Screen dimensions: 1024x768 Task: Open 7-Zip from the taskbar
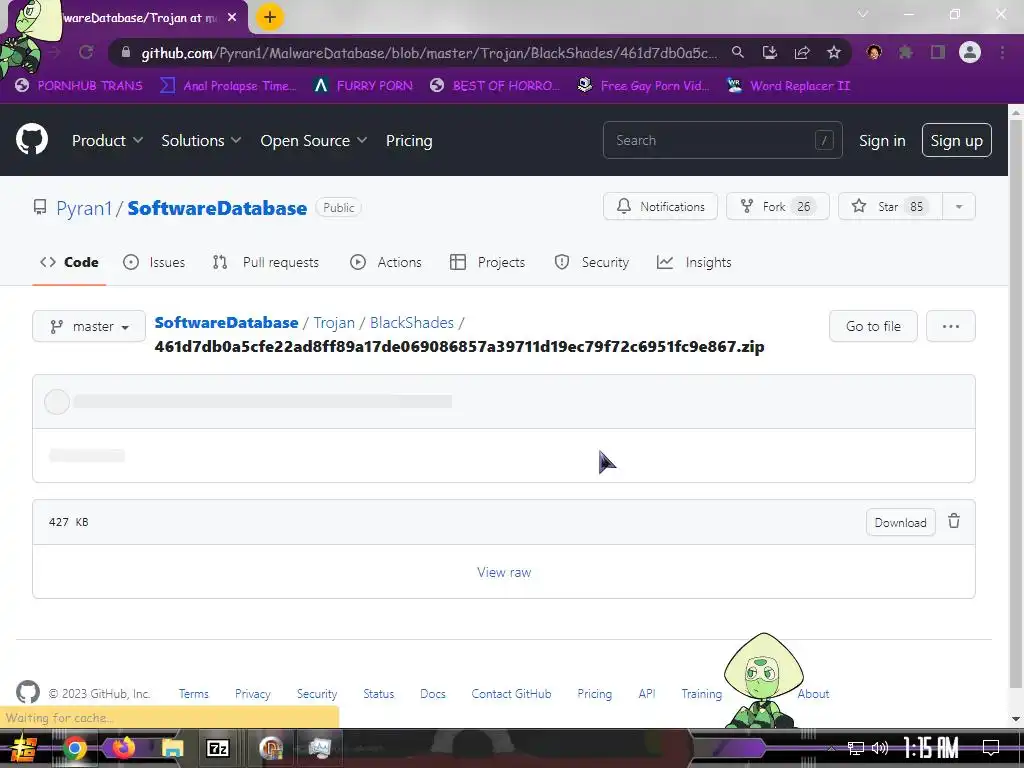pyautogui.click(x=217, y=748)
